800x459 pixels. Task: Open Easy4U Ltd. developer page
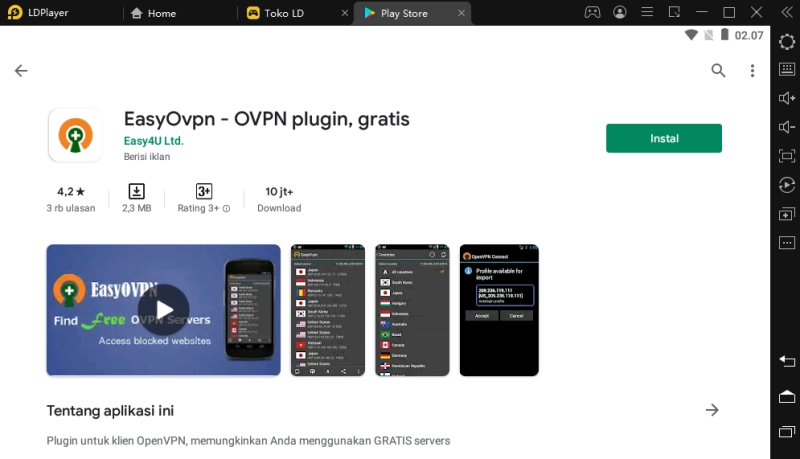click(154, 141)
